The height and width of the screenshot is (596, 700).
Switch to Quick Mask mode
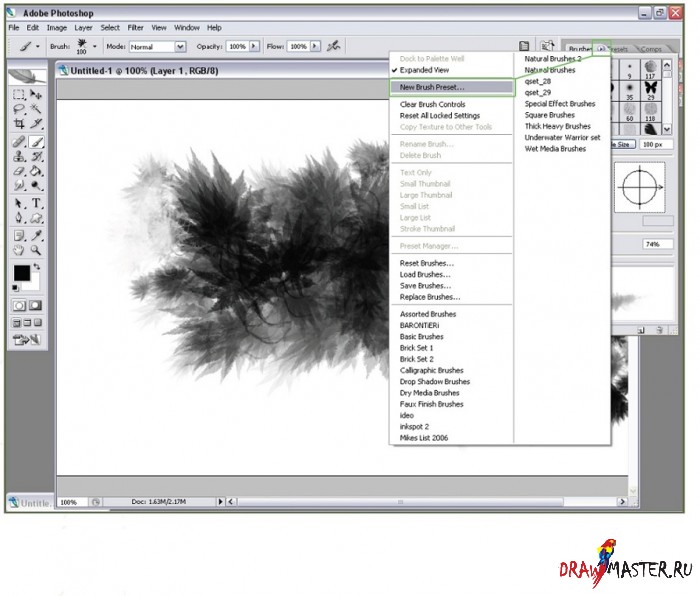(37, 305)
